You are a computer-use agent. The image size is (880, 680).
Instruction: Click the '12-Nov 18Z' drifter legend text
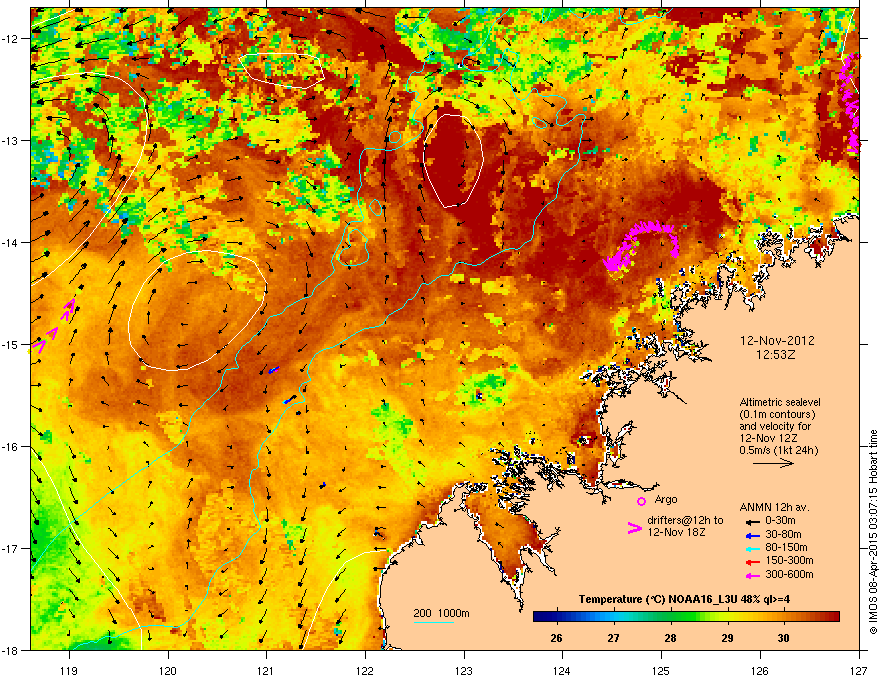tap(676, 532)
